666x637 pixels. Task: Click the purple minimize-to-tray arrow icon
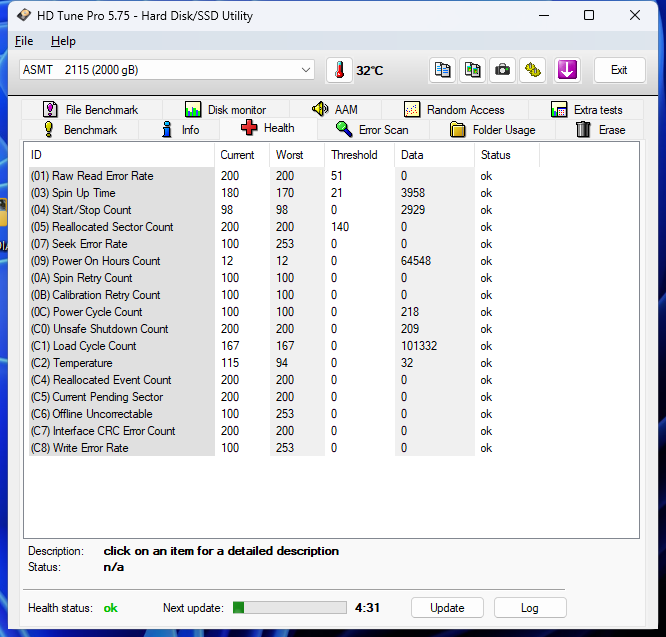[x=567, y=70]
